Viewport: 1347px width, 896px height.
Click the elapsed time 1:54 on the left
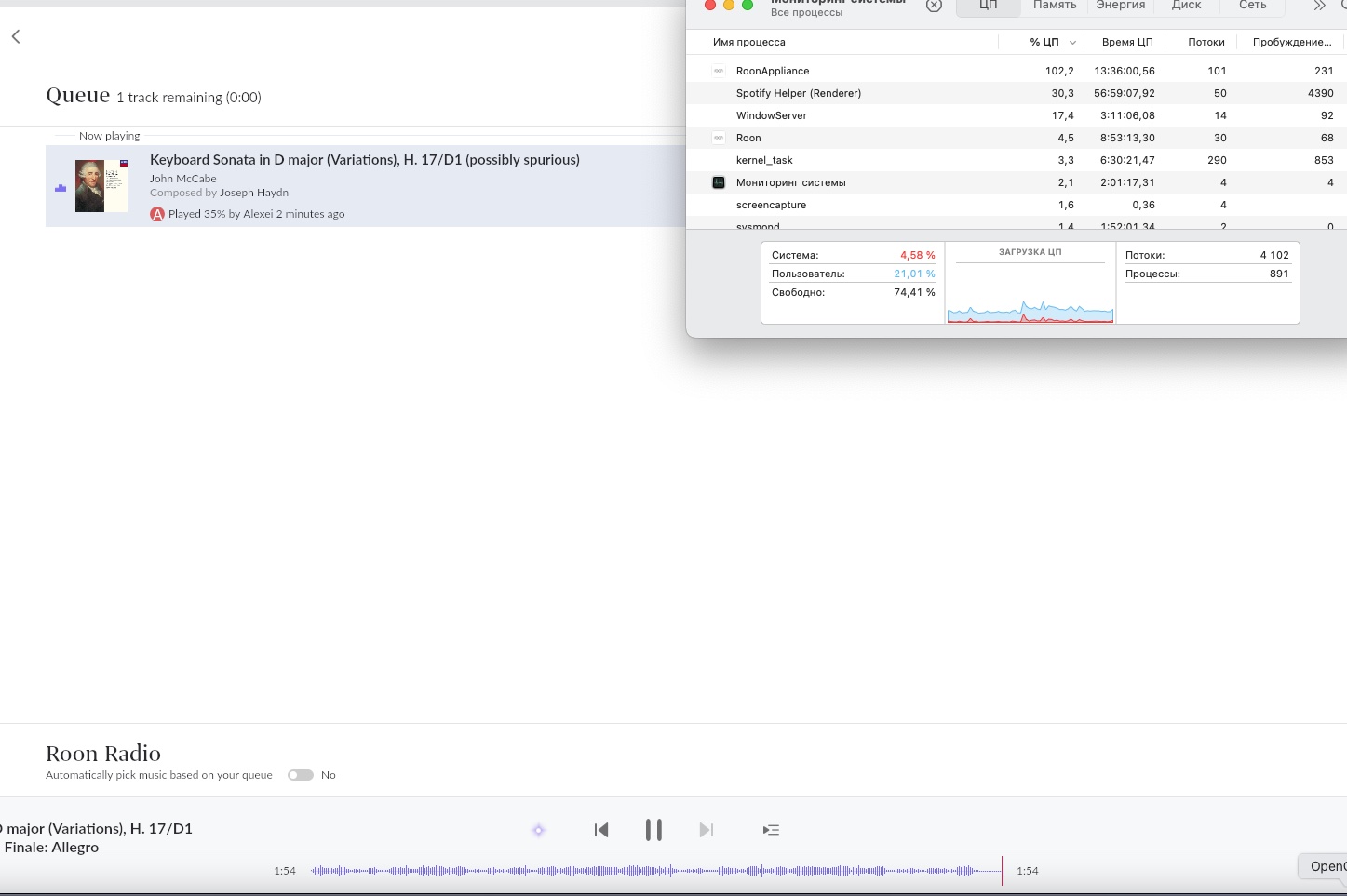[285, 871]
